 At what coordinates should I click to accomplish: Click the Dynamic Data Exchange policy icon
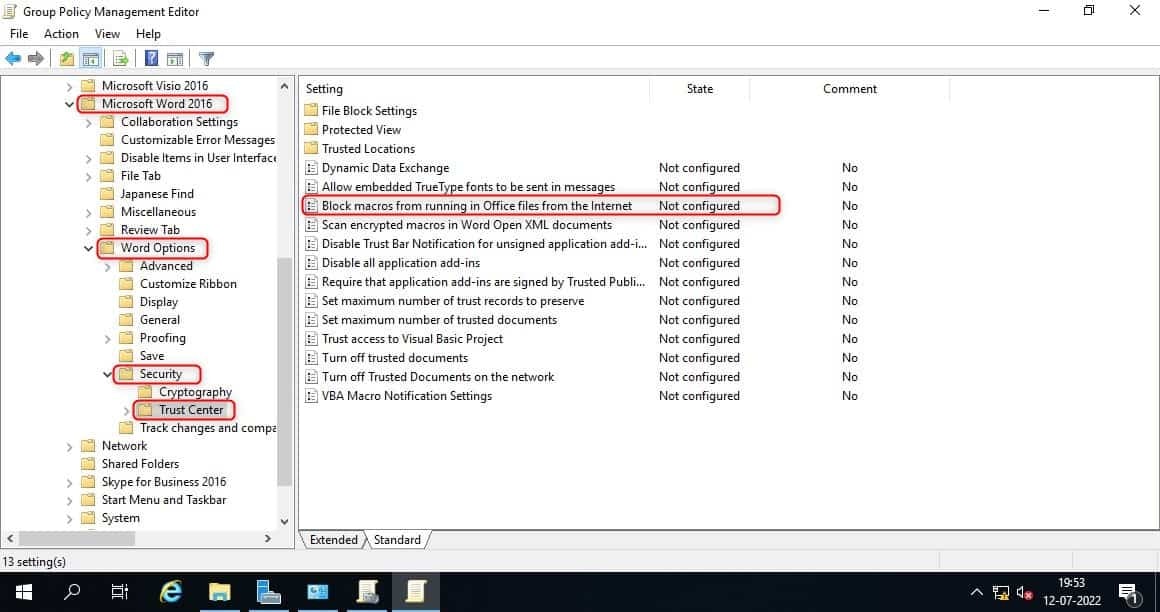[311, 168]
